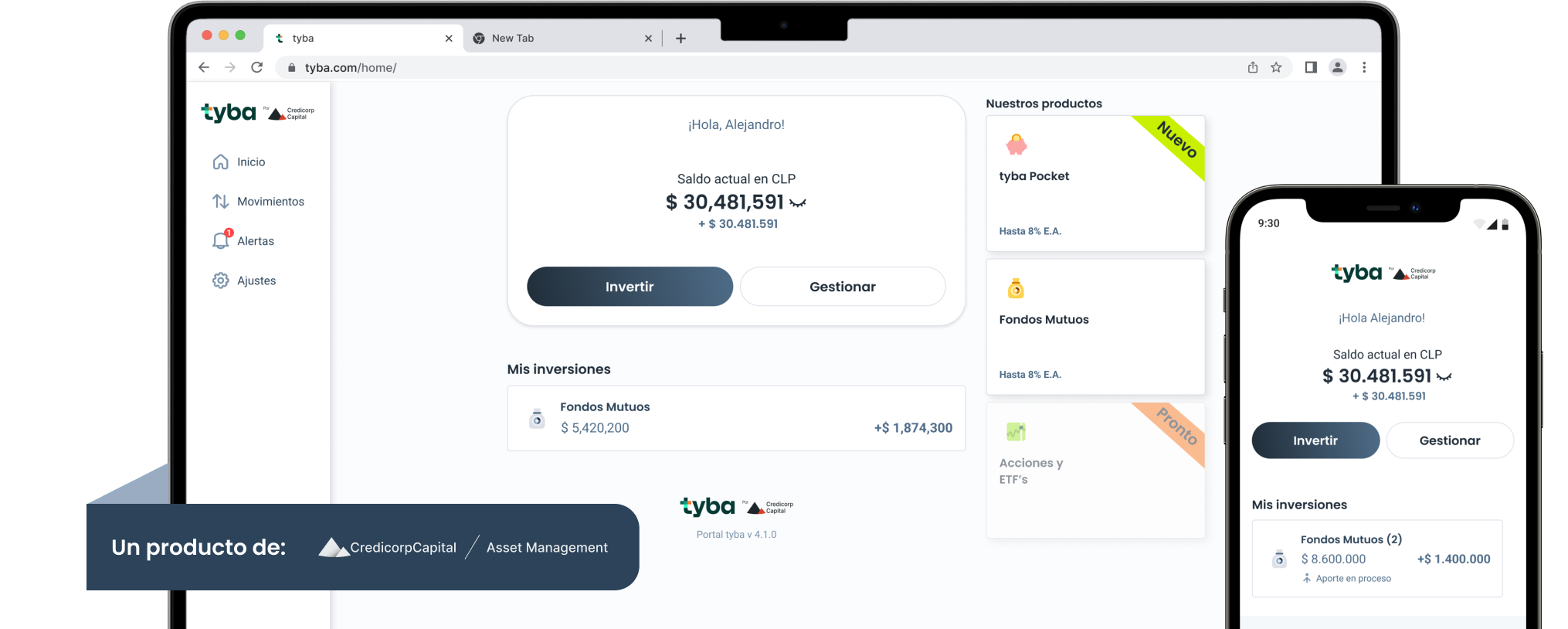Click the +$ 1,874,300 gain value
1568x629 pixels.
913,427
